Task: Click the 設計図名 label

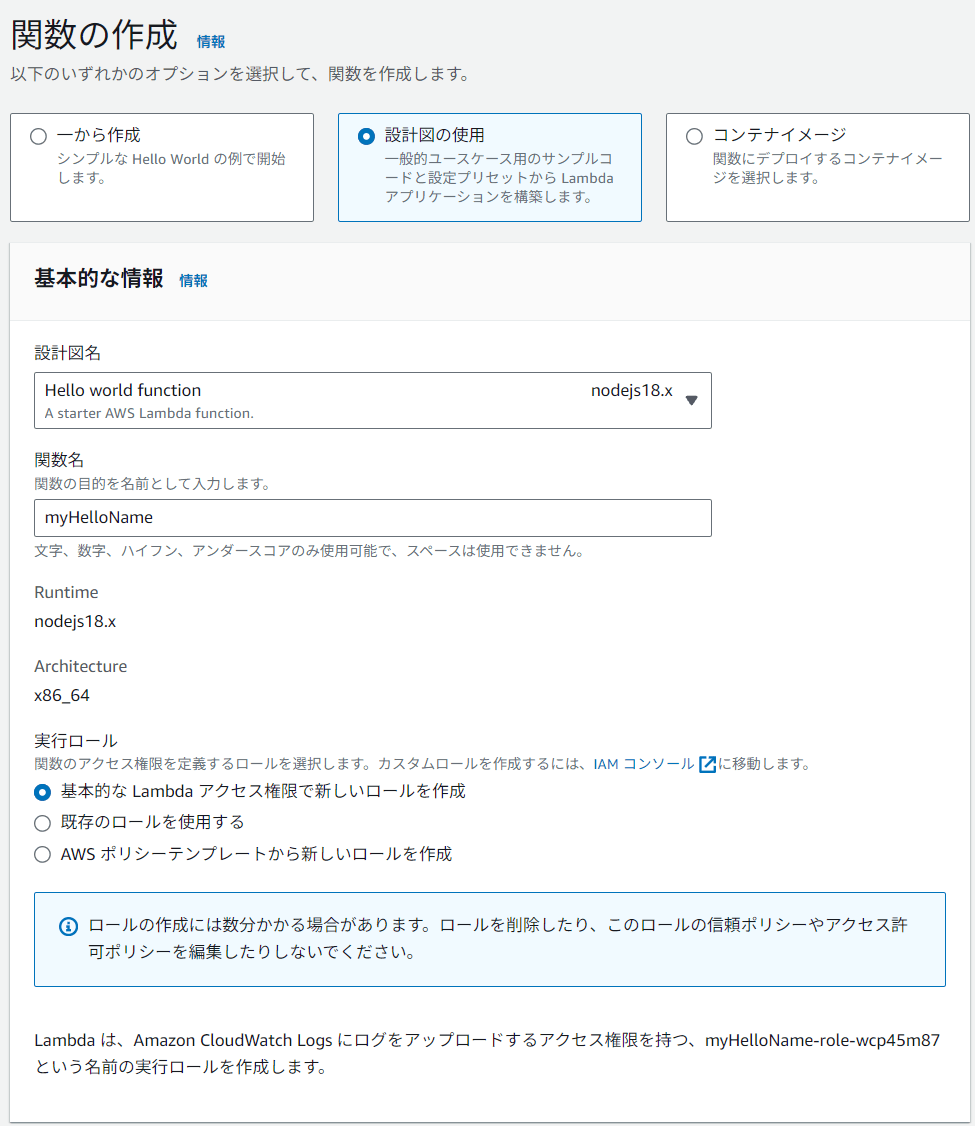Action: (67, 353)
